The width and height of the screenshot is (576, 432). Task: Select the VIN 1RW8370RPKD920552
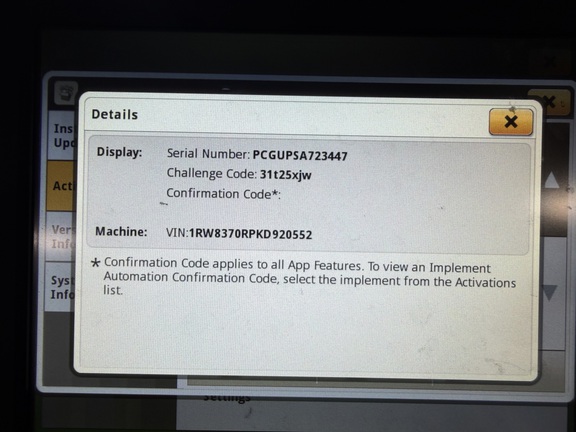(x=250, y=234)
